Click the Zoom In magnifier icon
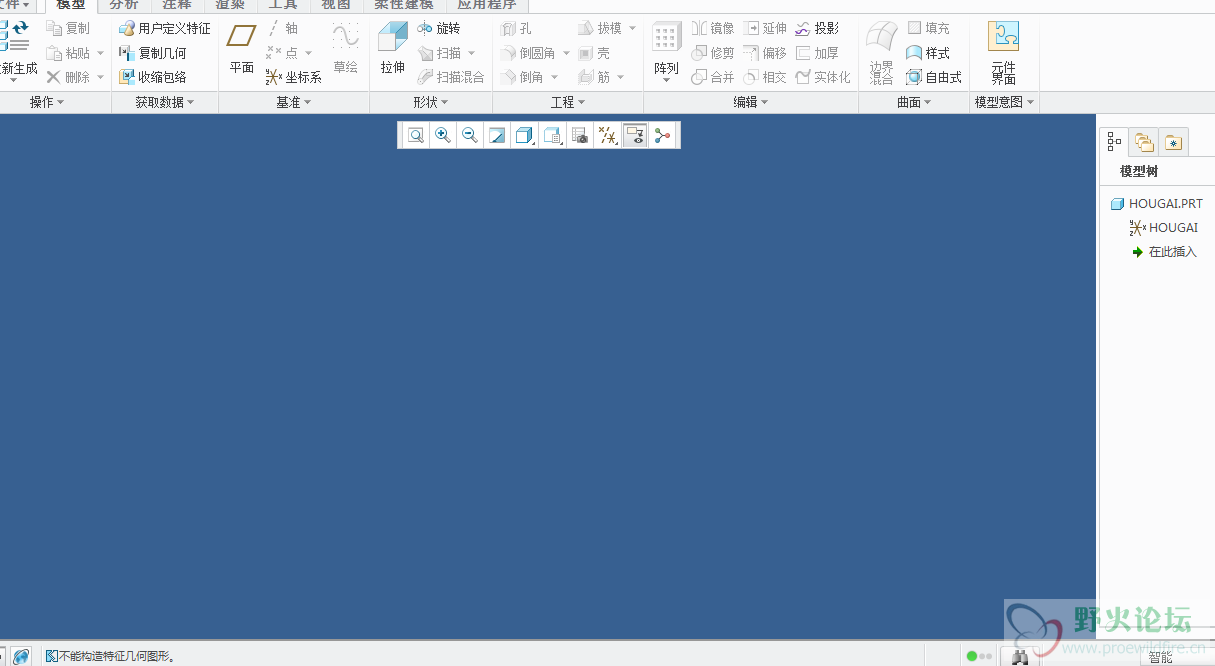 (x=442, y=135)
